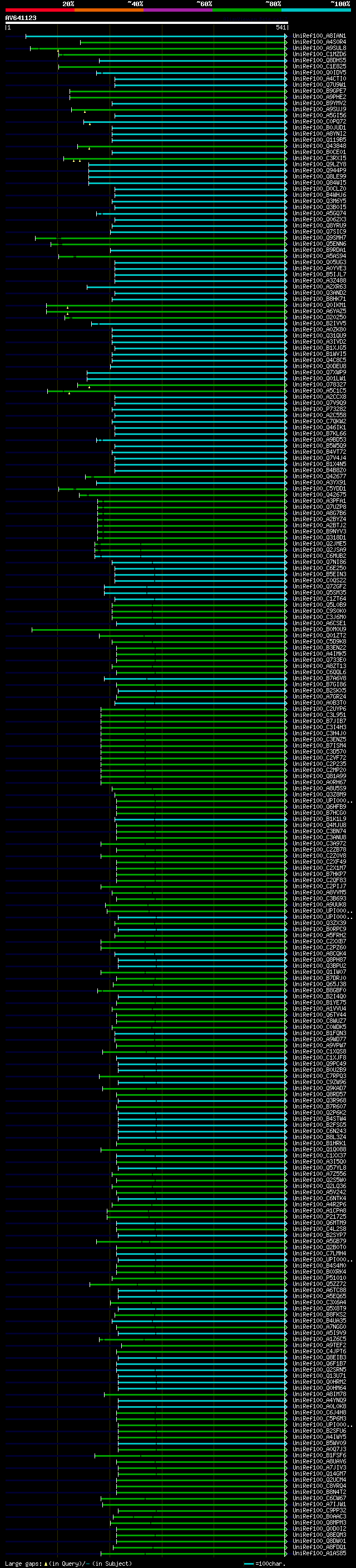
Task: Select the UniRef100_C5YDD1 entry
Action: (319, 488)
